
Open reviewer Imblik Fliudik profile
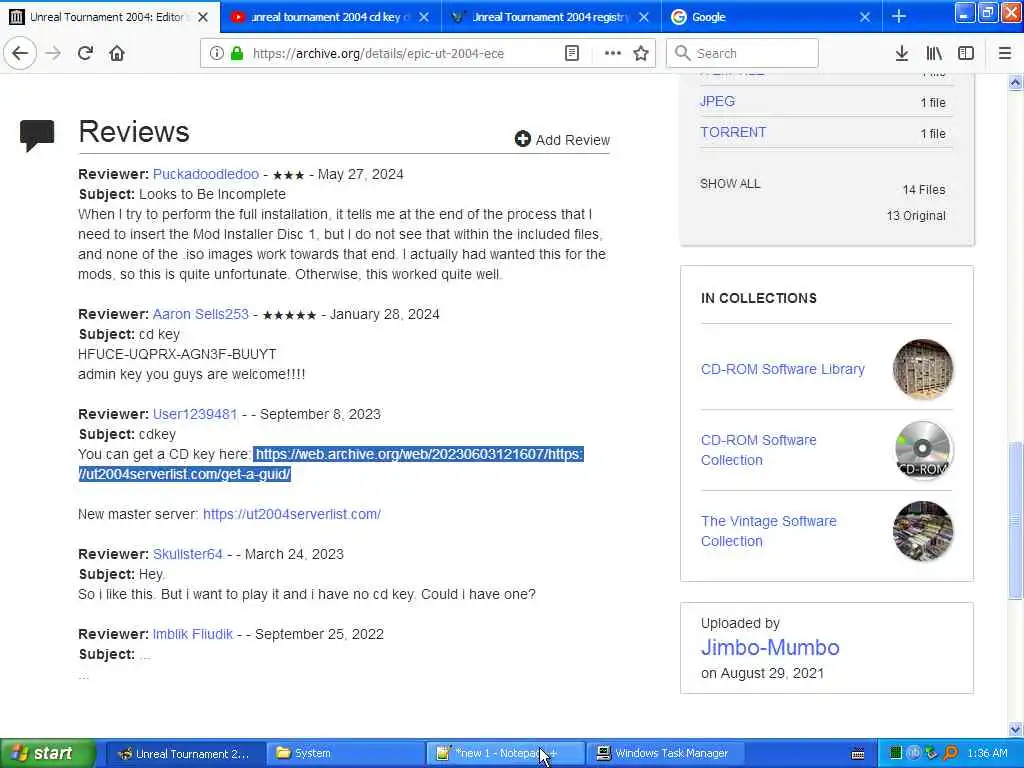point(193,634)
